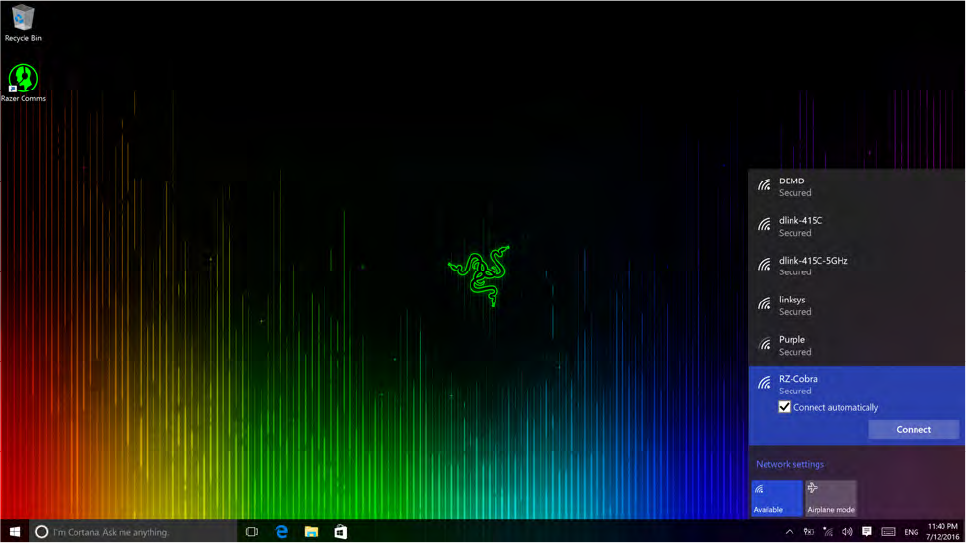The height and width of the screenshot is (543, 966).
Task: Toggle the Airplane mode tile
Action: [830, 498]
